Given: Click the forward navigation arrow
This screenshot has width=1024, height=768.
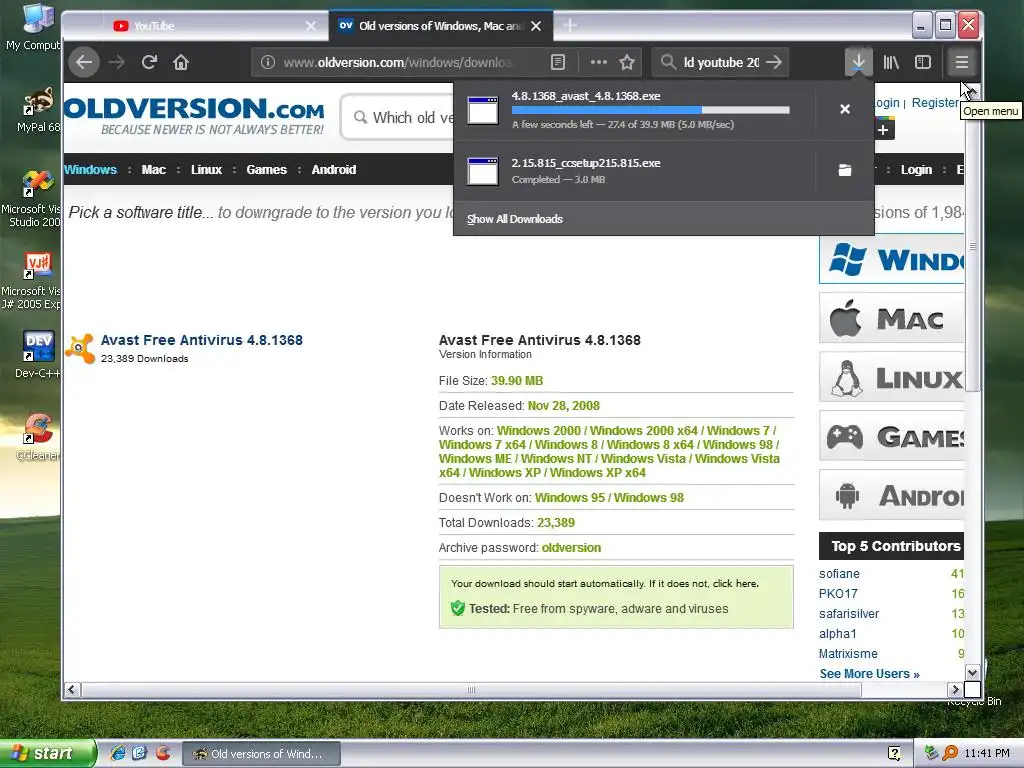Looking at the screenshot, I should pos(117,62).
